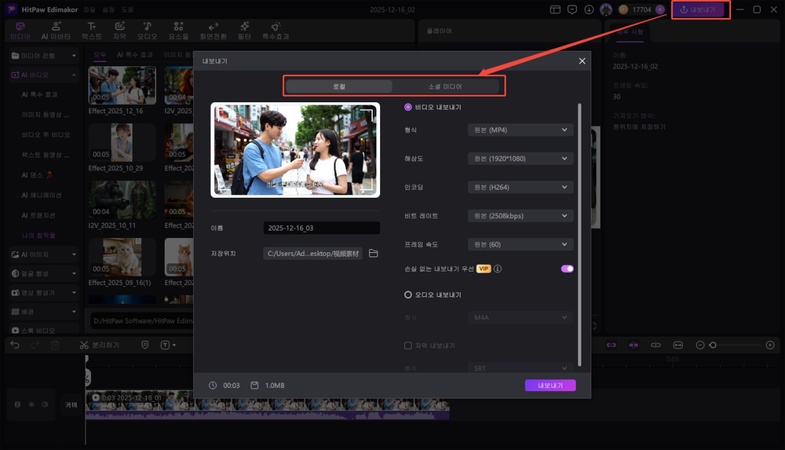Click the info icon next to VIP badge
The image size is (785, 450).
click(498, 268)
